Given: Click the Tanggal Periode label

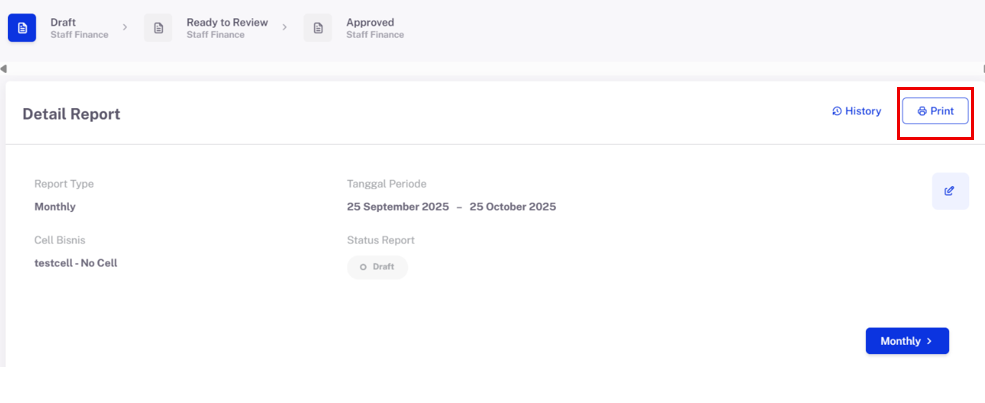Looking at the screenshot, I should (x=387, y=184).
